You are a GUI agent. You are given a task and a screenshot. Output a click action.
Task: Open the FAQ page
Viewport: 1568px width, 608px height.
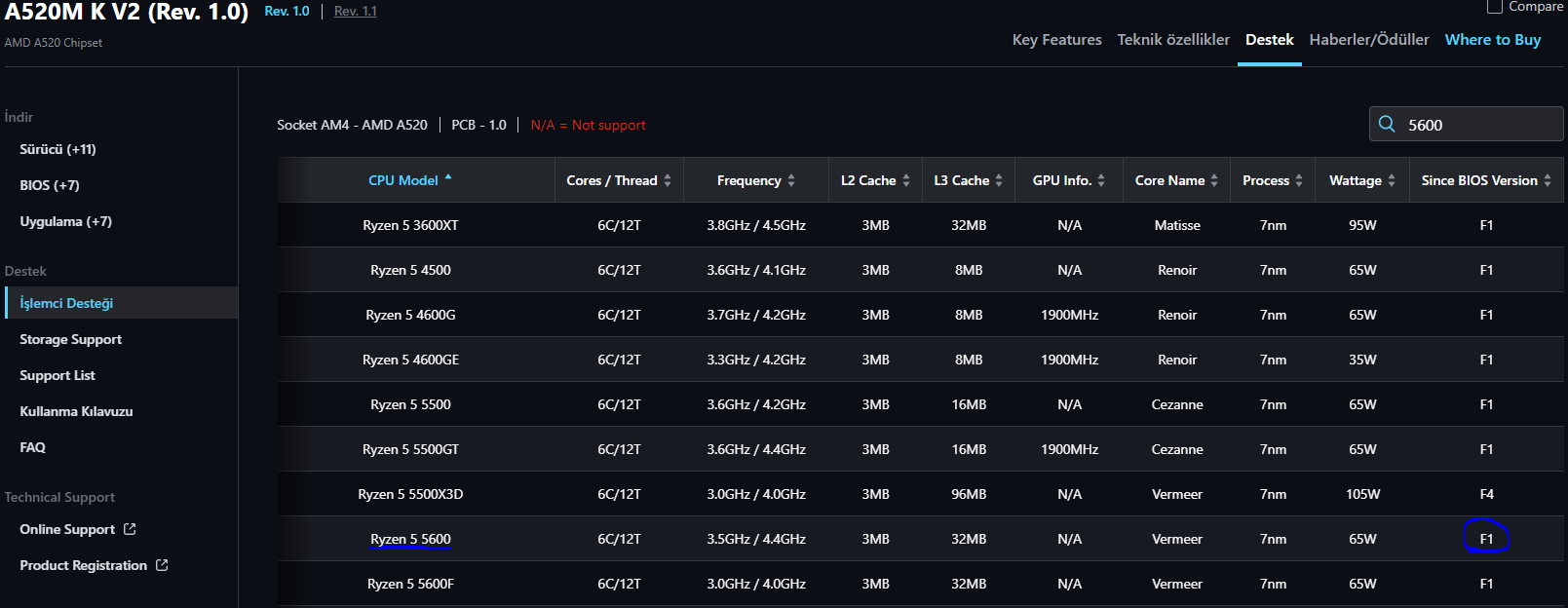(x=32, y=447)
